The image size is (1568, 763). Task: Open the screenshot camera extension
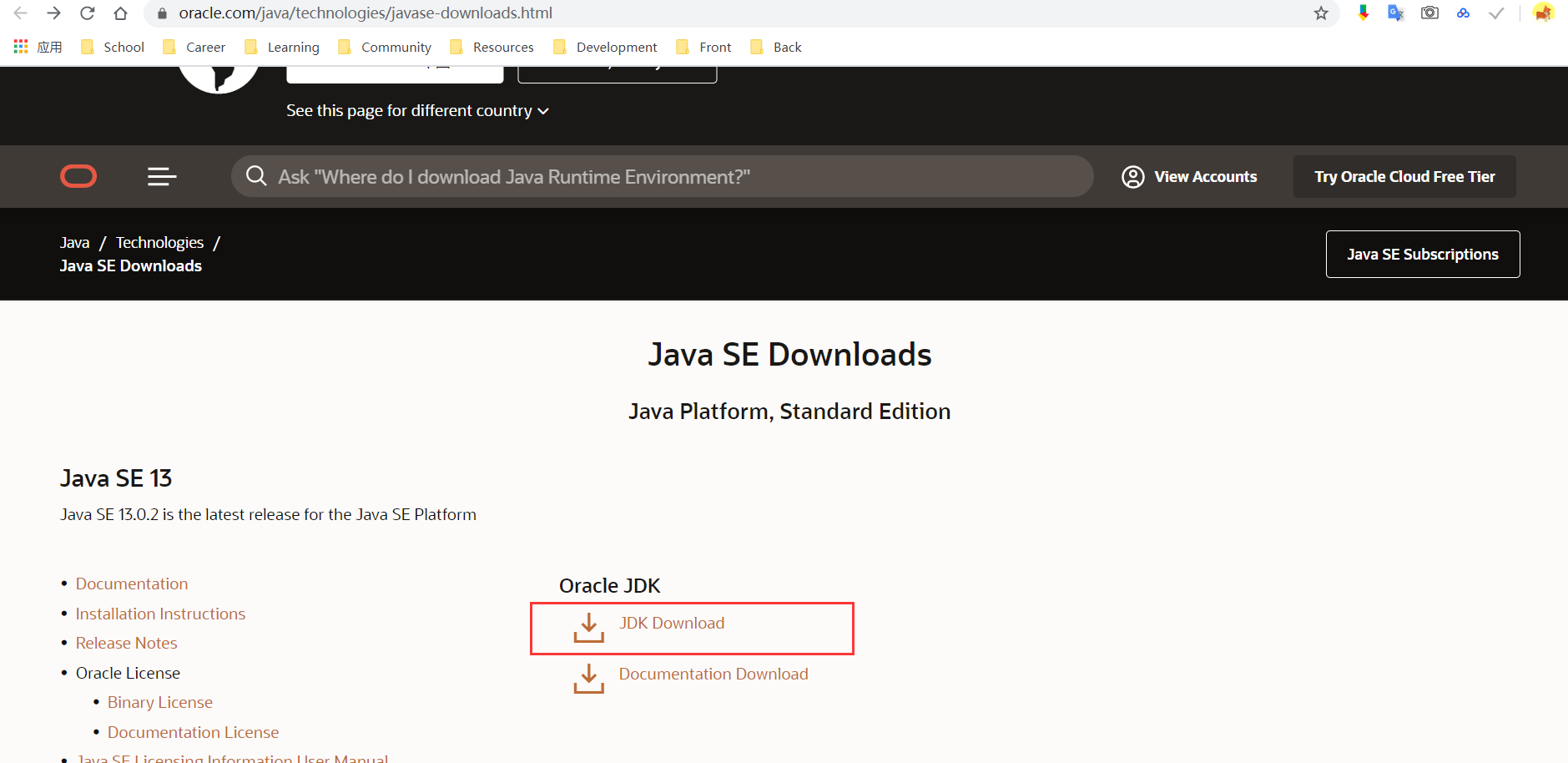pos(1430,13)
